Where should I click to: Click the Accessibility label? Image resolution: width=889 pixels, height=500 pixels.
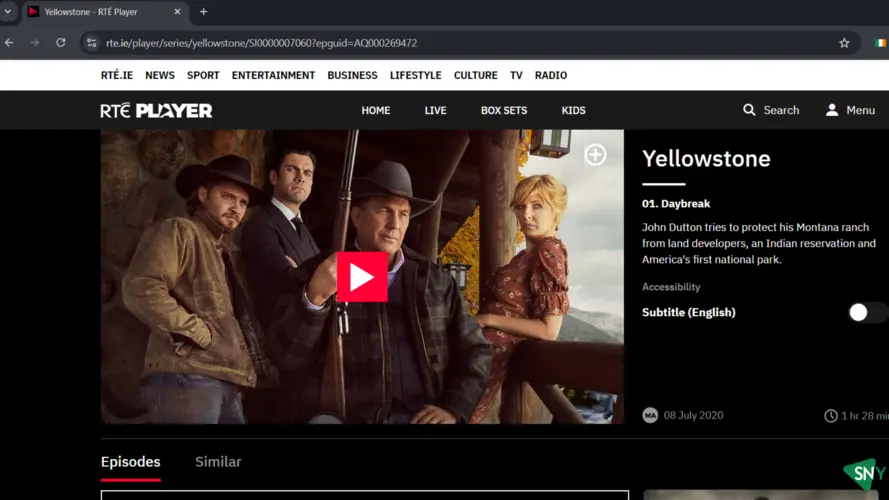pos(671,287)
